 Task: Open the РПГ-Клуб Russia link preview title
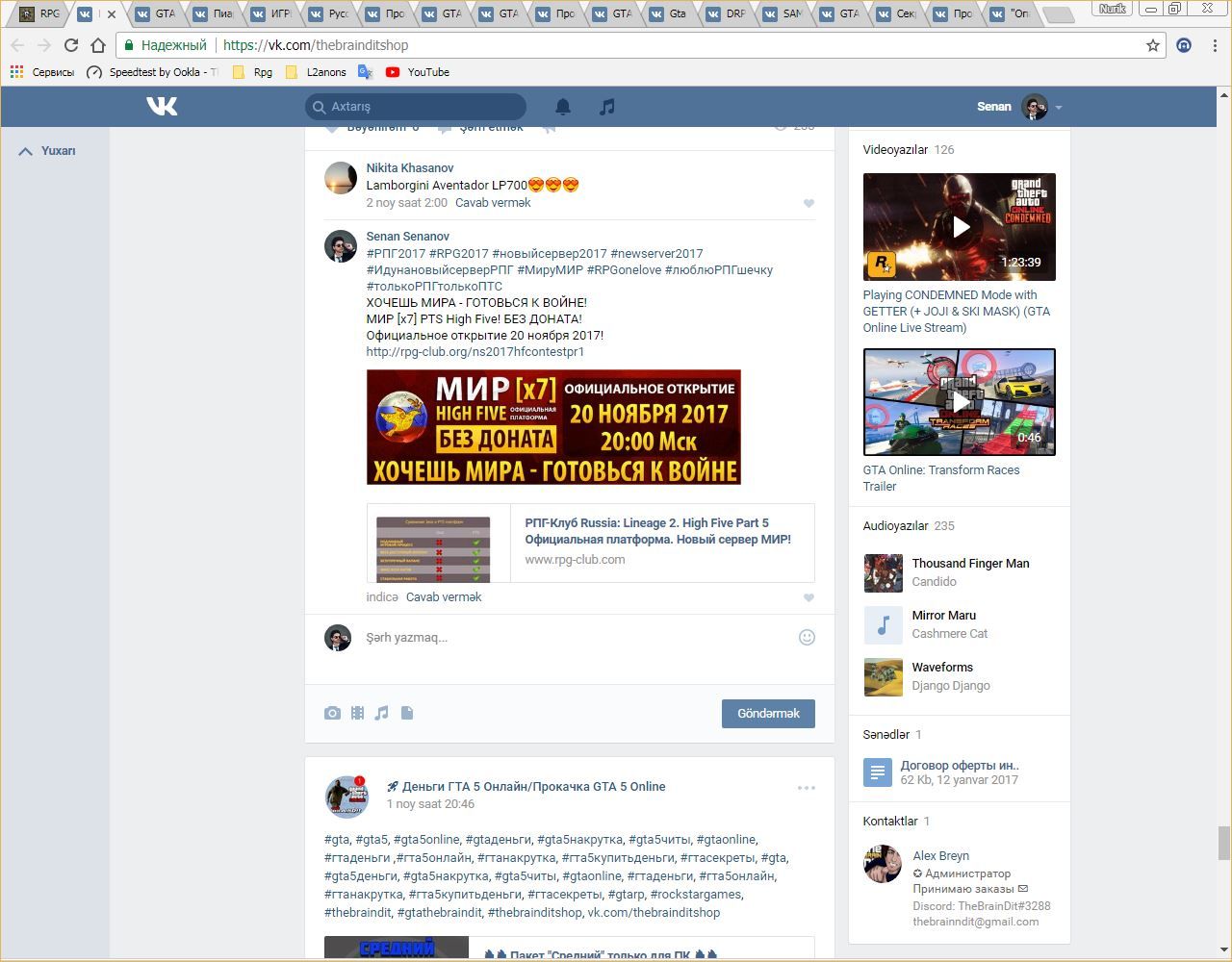[658, 531]
